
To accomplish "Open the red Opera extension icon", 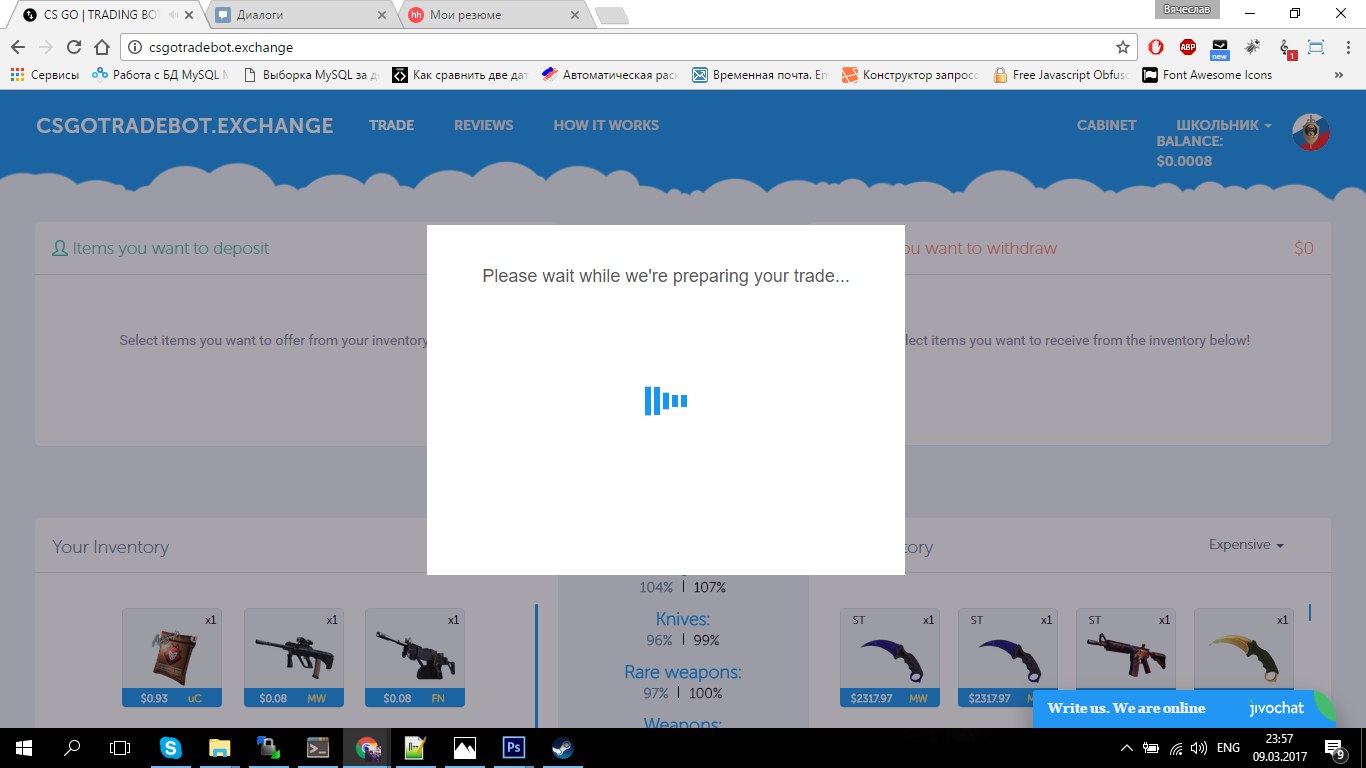I will click(x=1156, y=47).
